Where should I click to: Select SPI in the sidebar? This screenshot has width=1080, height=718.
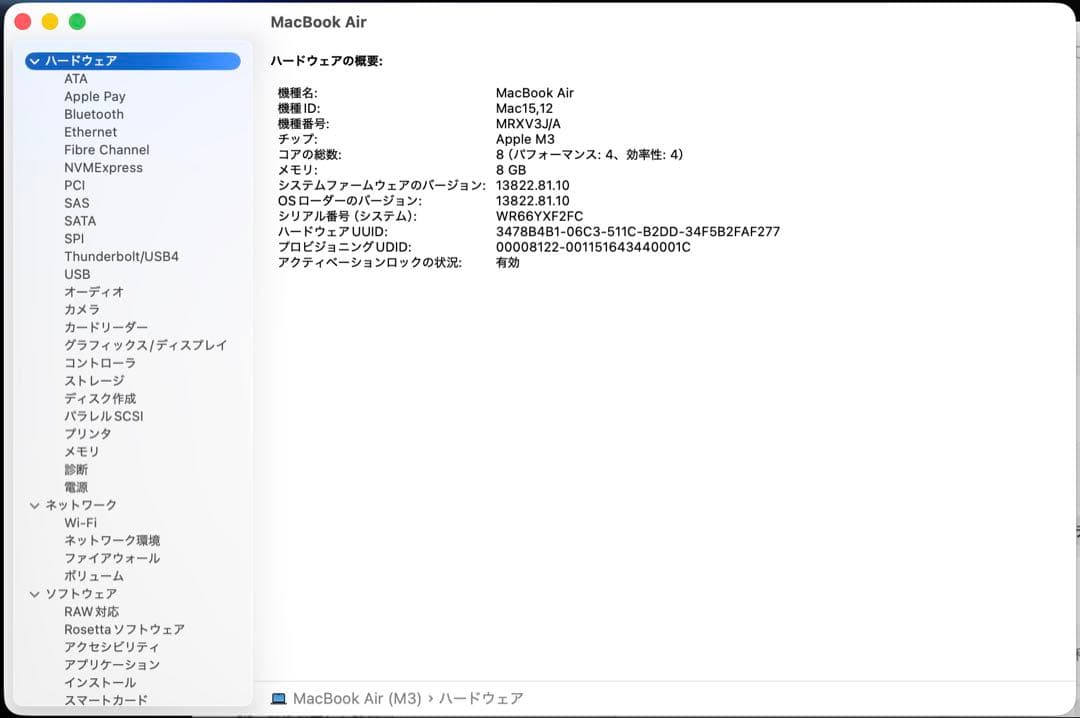click(x=74, y=239)
